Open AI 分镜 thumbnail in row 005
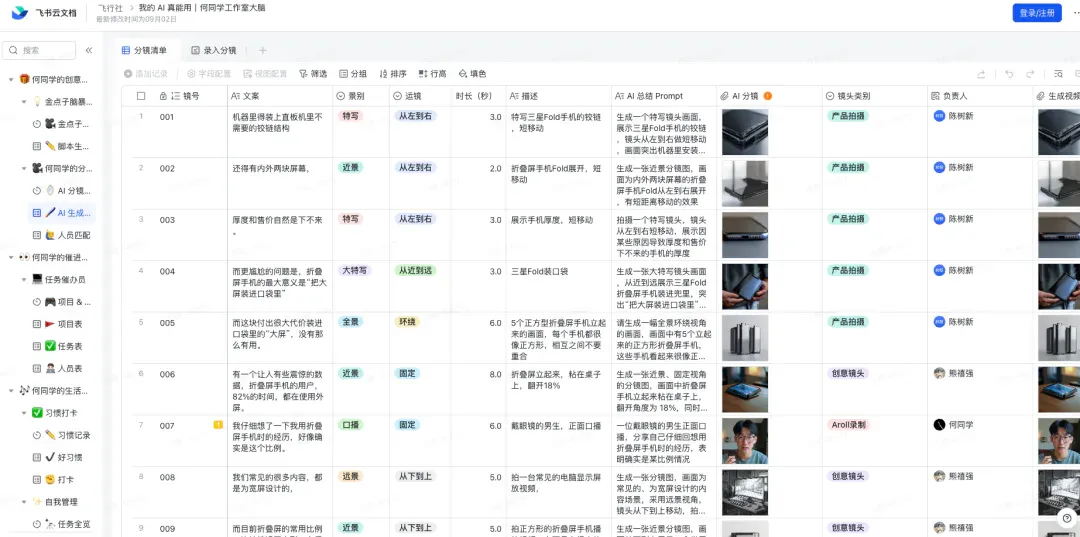The width and height of the screenshot is (1080, 537). coord(745,338)
